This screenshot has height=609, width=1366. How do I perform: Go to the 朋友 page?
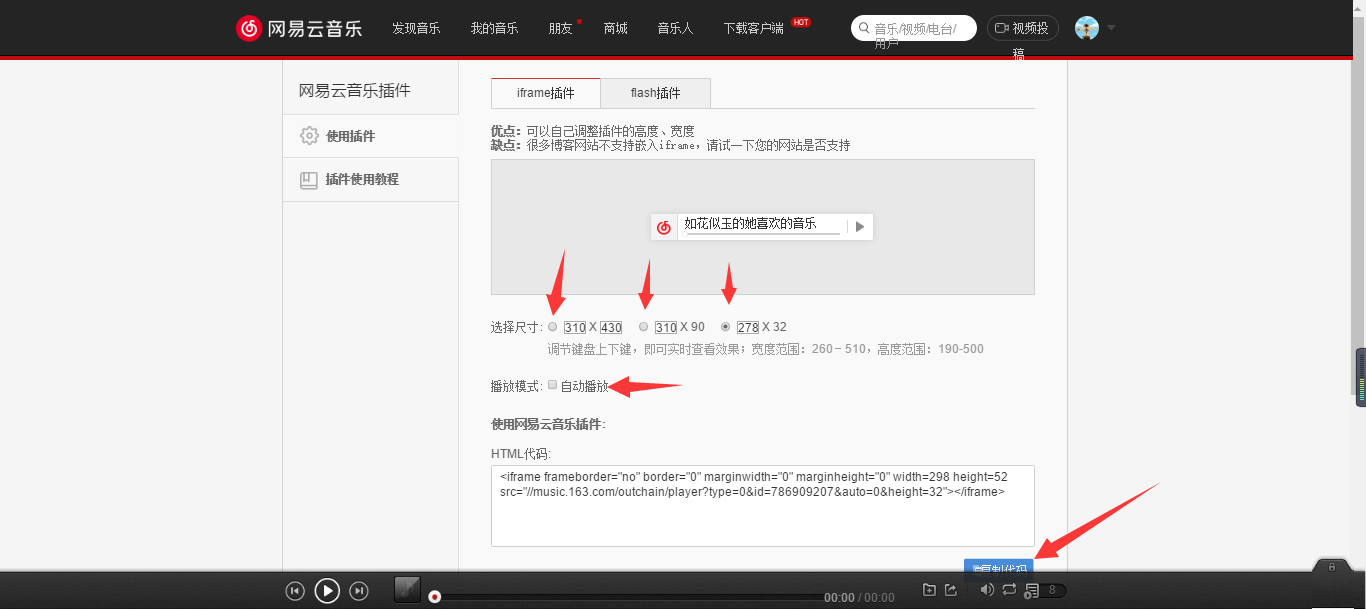(x=560, y=28)
